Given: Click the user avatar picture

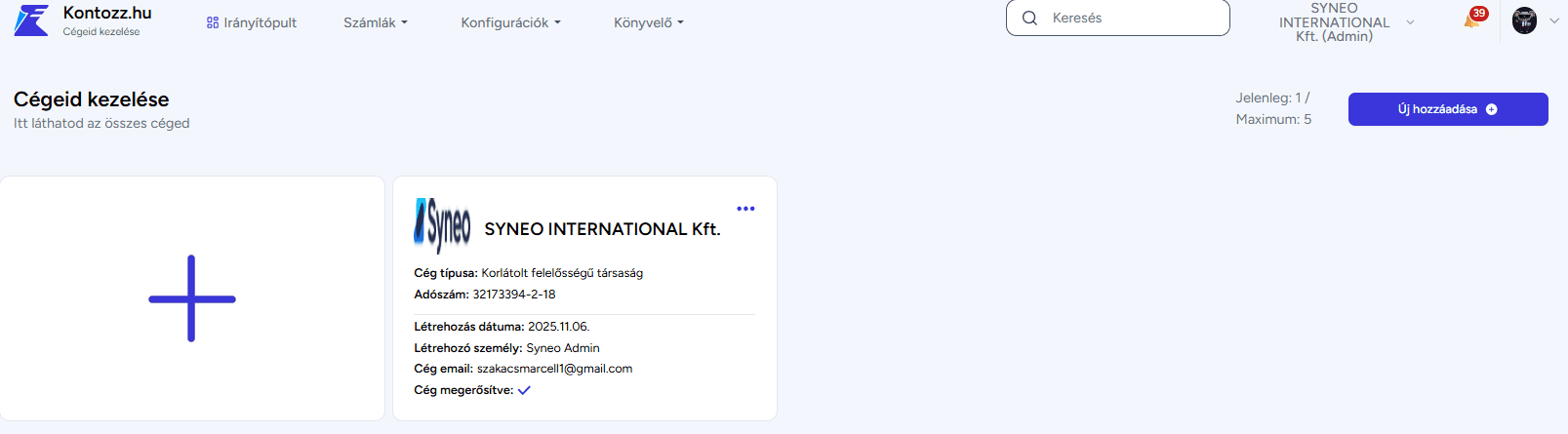Looking at the screenshot, I should (x=1524, y=20).
